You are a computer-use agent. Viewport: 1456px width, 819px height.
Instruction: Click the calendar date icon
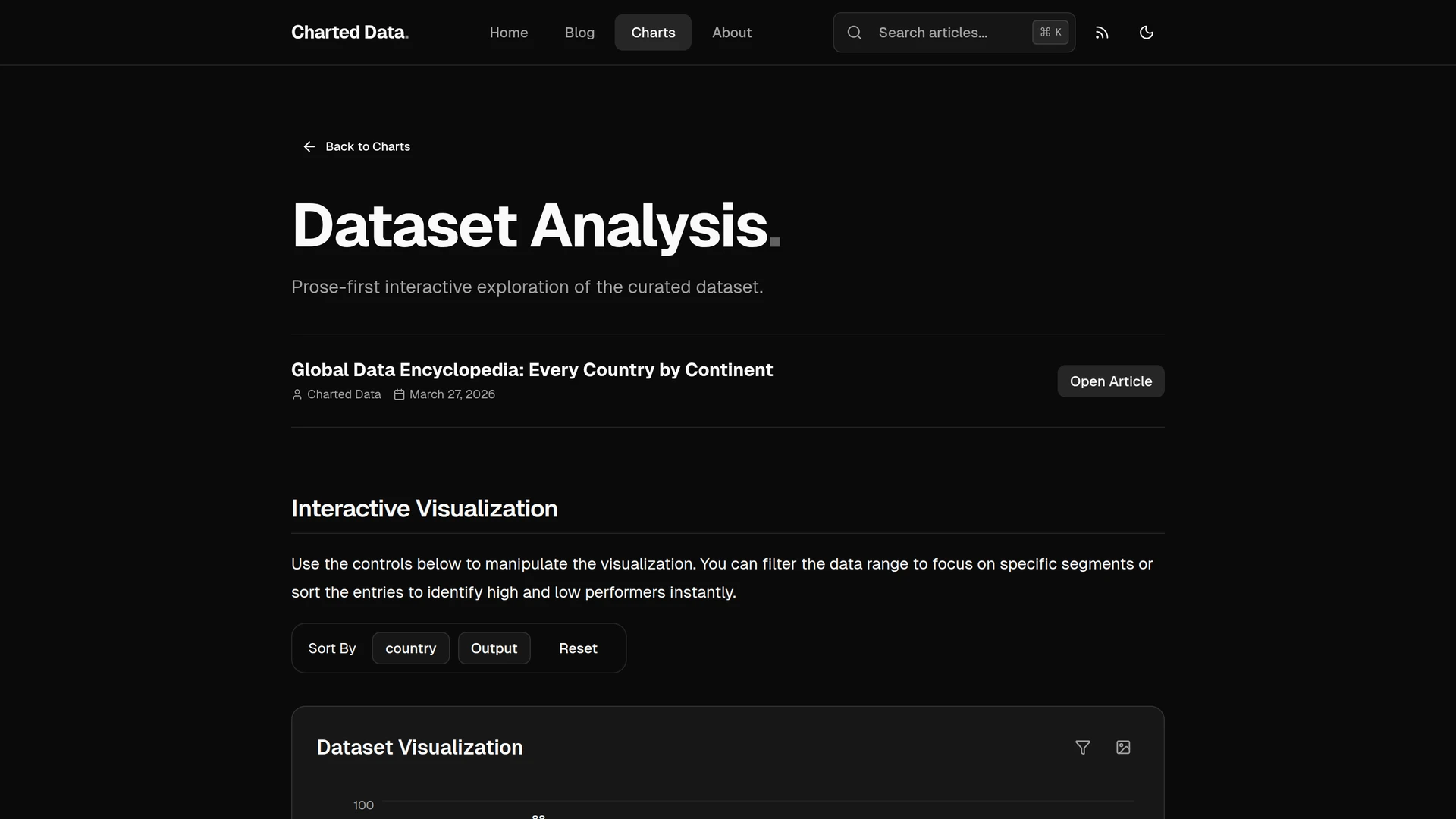pos(400,394)
